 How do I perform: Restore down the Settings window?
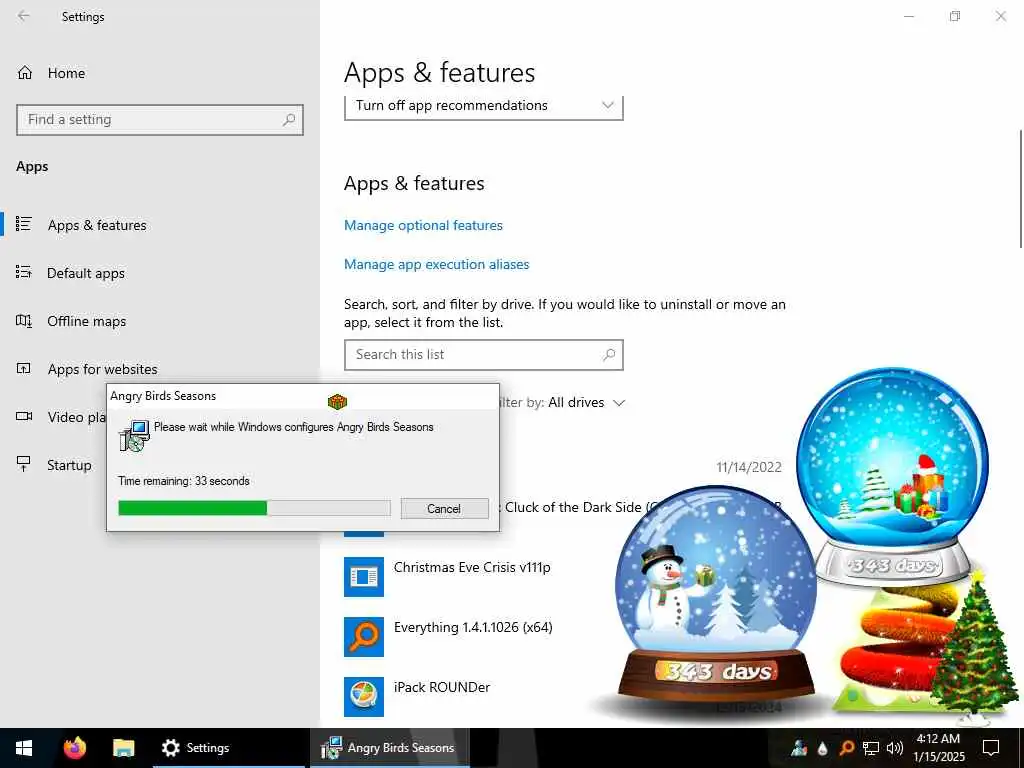click(x=955, y=16)
